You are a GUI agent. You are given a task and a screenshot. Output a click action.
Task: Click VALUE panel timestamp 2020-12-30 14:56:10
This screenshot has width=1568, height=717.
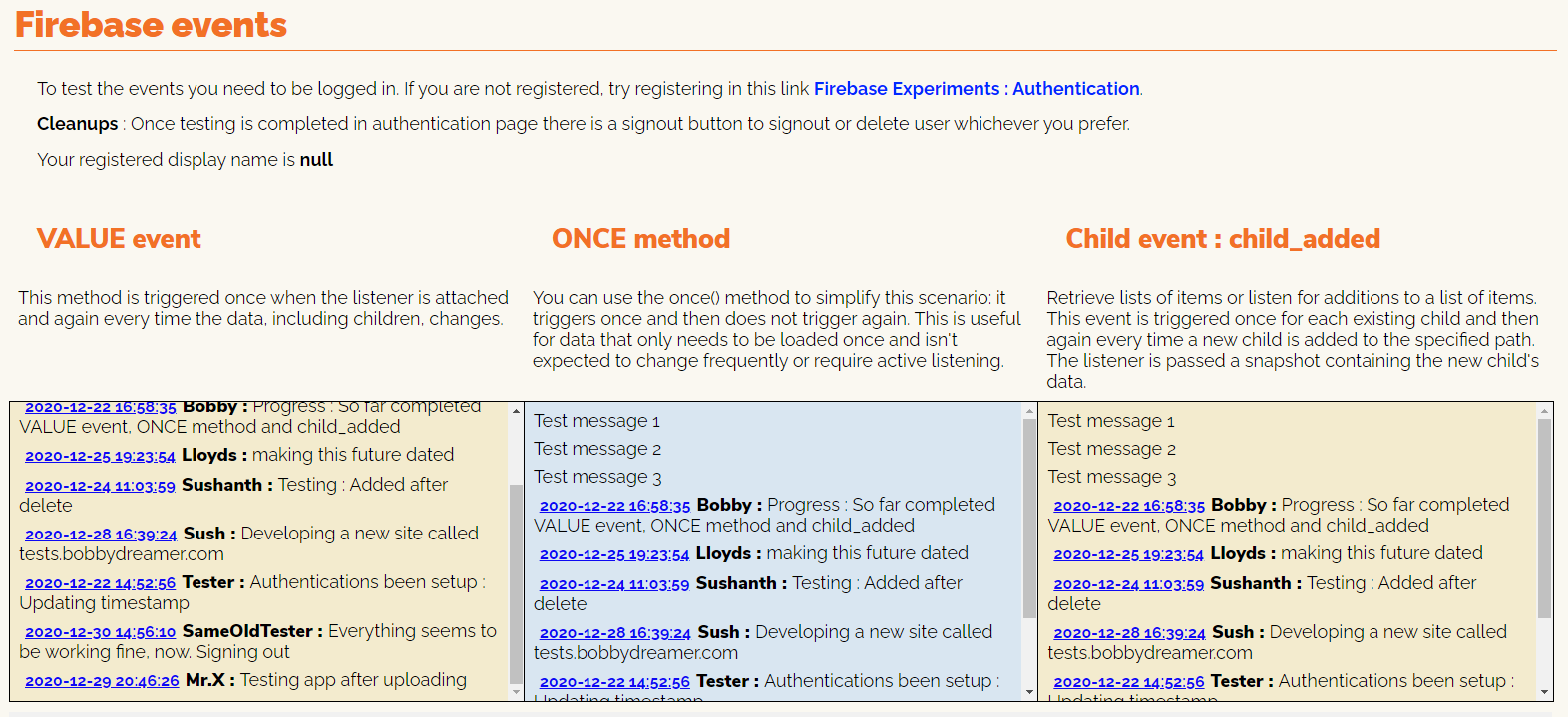click(100, 632)
